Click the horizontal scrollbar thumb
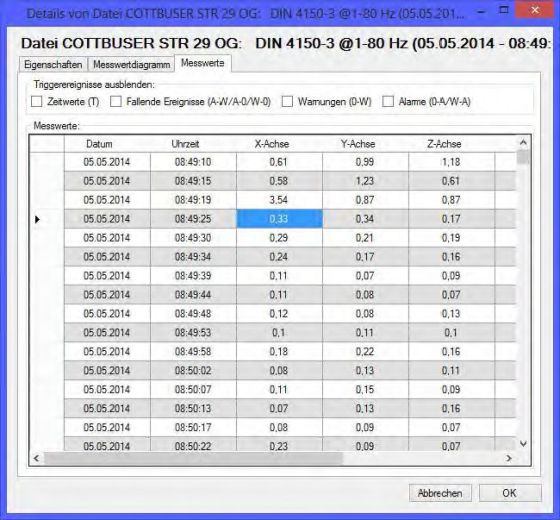Screen dimensions: 560x520 [193, 458]
